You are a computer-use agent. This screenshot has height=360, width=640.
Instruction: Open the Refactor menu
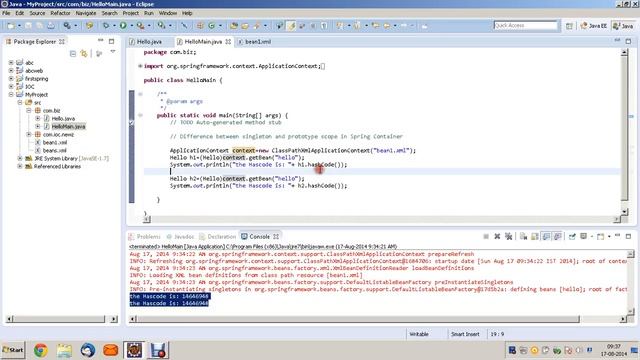60,13
